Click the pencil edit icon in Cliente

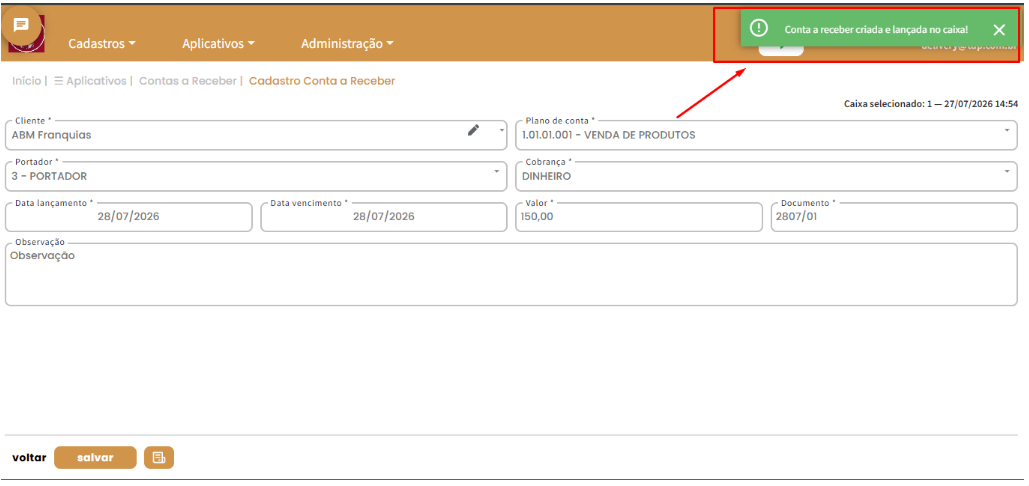coord(473,130)
